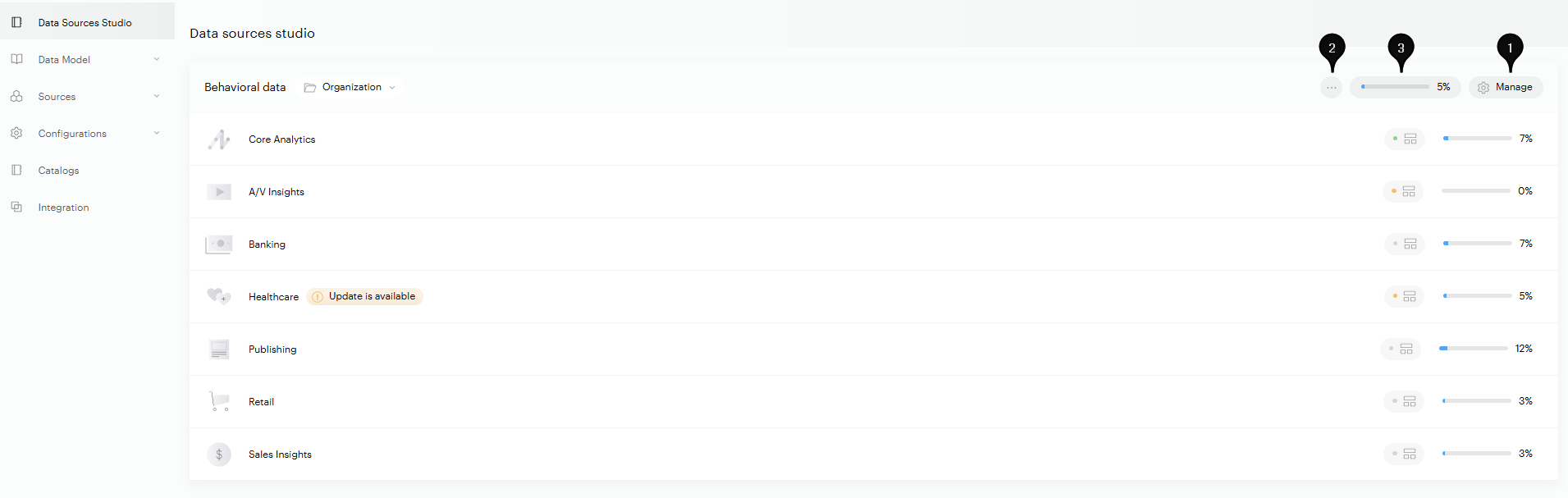Click the Manage button

pos(1506,87)
